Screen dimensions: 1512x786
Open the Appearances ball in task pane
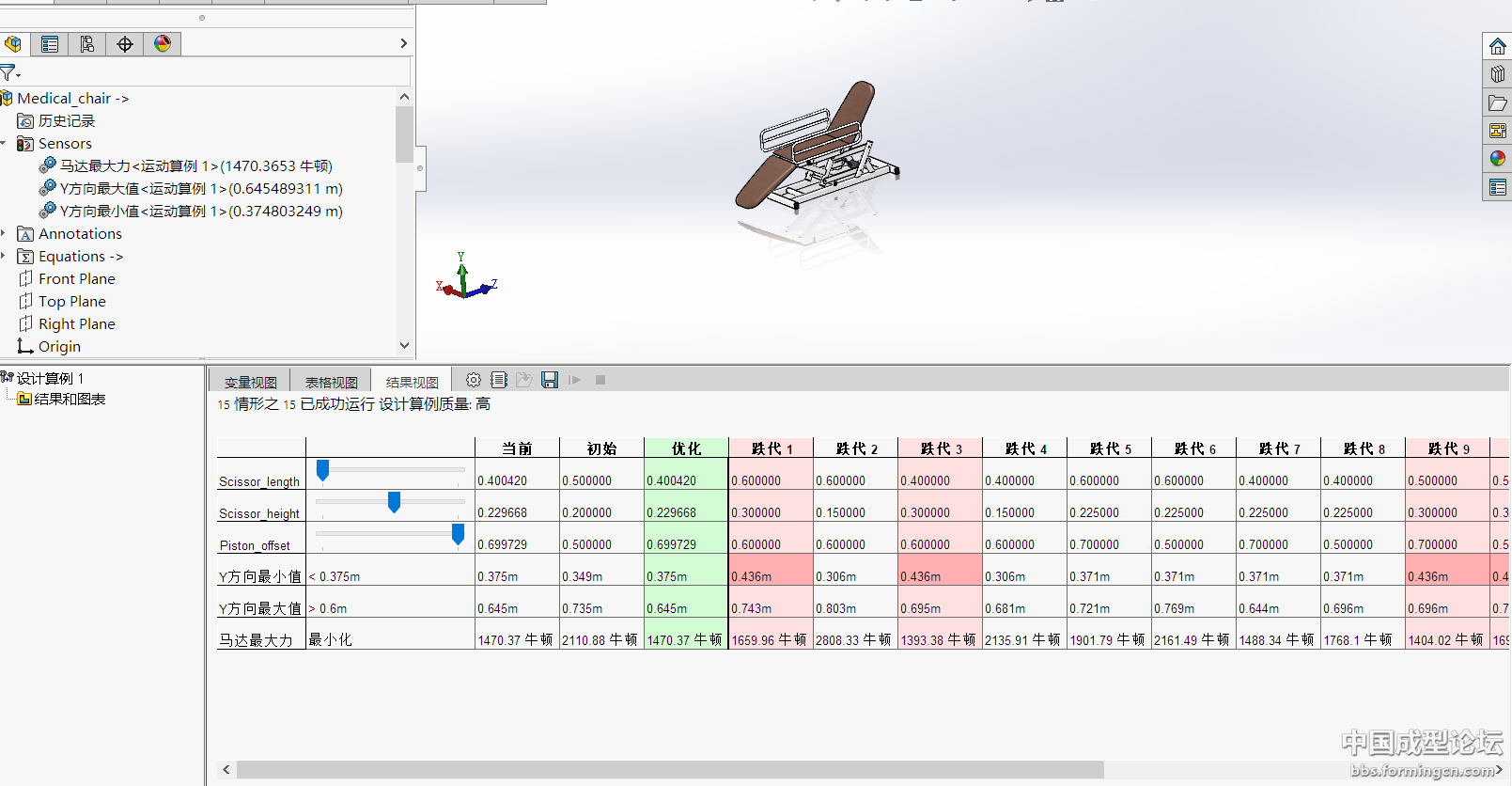pos(1497,159)
